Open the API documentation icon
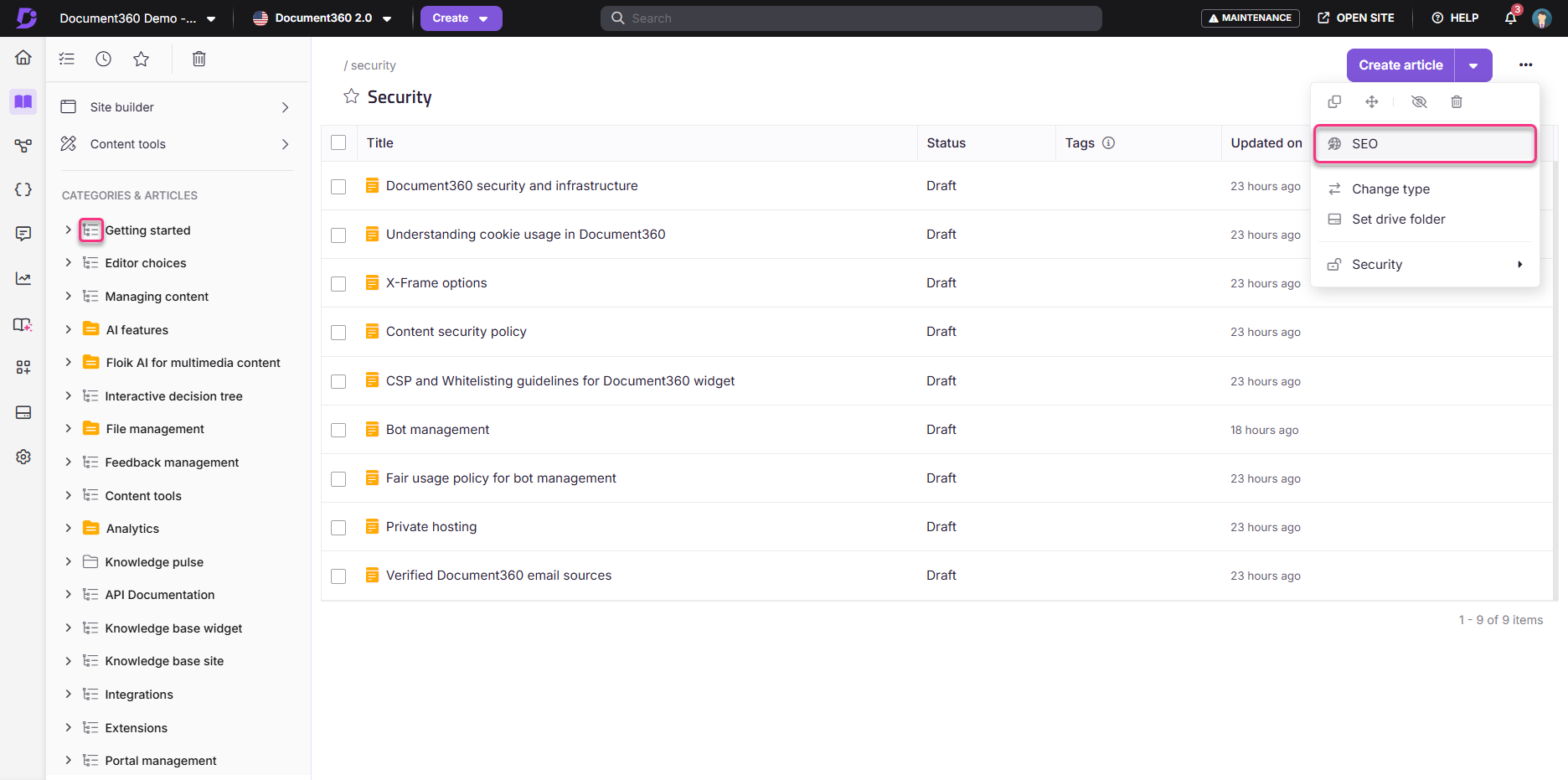This screenshot has width=1568, height=780. (x=23, y=189)
